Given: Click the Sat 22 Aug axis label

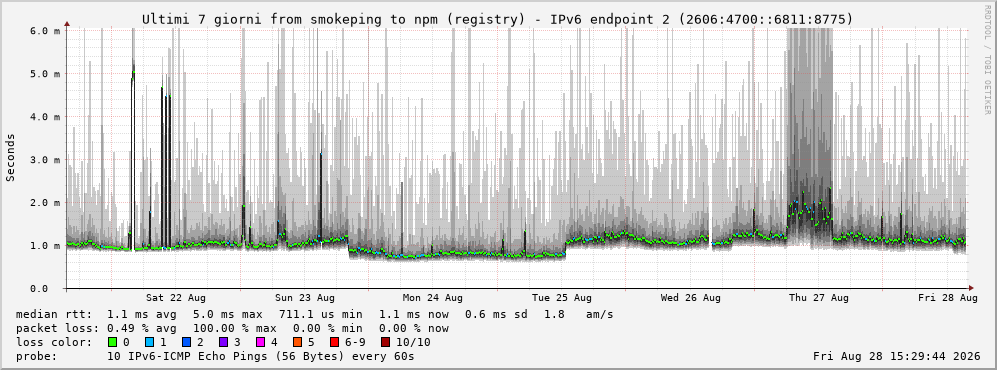Looking at the screenshot, I should pos(175,298).
